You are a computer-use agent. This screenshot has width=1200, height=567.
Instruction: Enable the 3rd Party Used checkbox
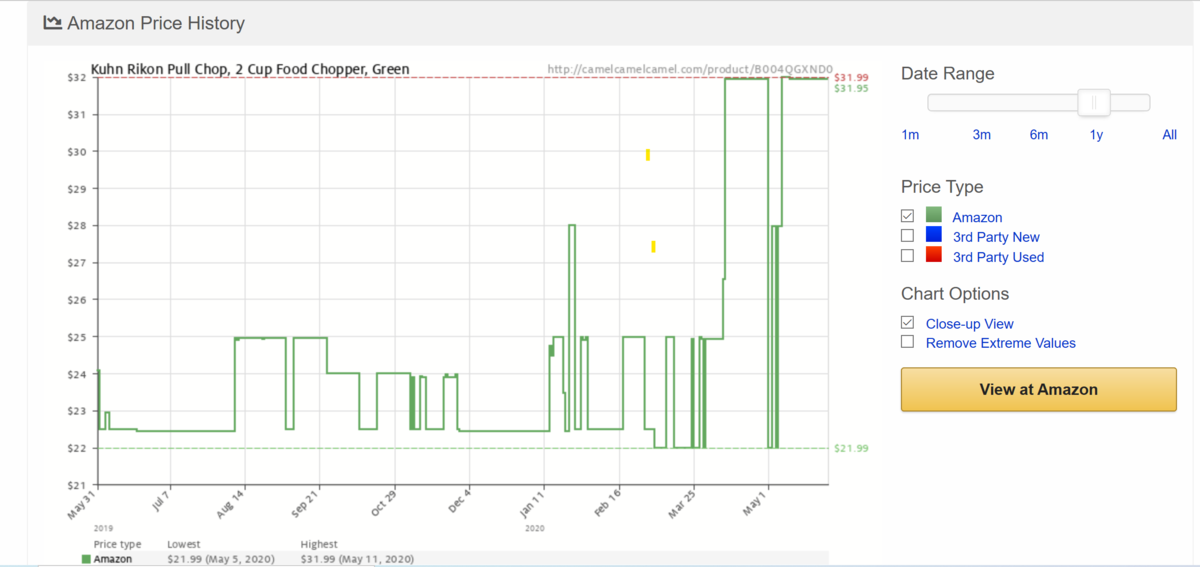click(x=907, y=256)
